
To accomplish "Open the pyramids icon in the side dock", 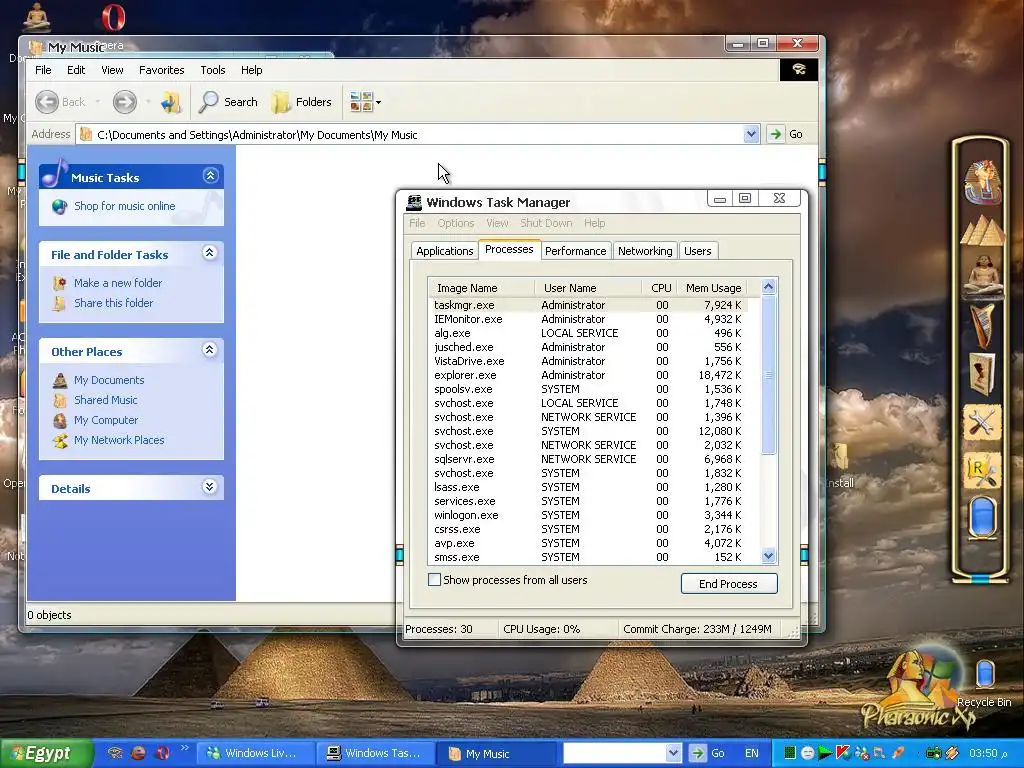I will tap(982, 231).
